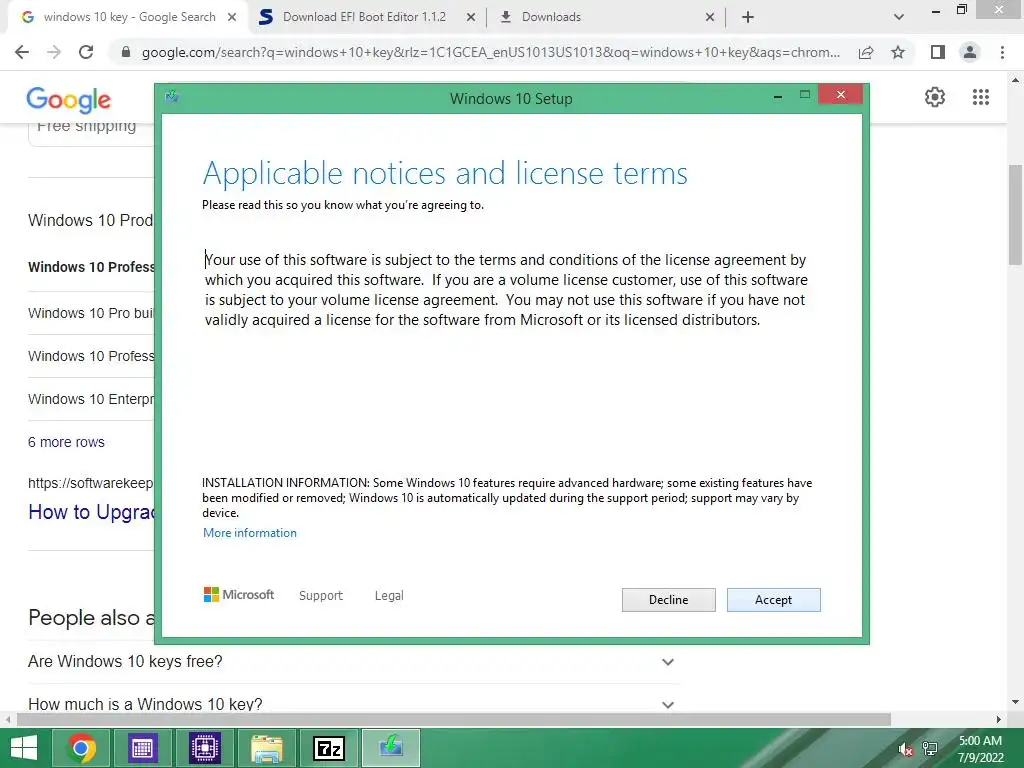This screenshot has width=1024, height=768.
Task: Close the Downloads tab
Action: tap(710, 17)
